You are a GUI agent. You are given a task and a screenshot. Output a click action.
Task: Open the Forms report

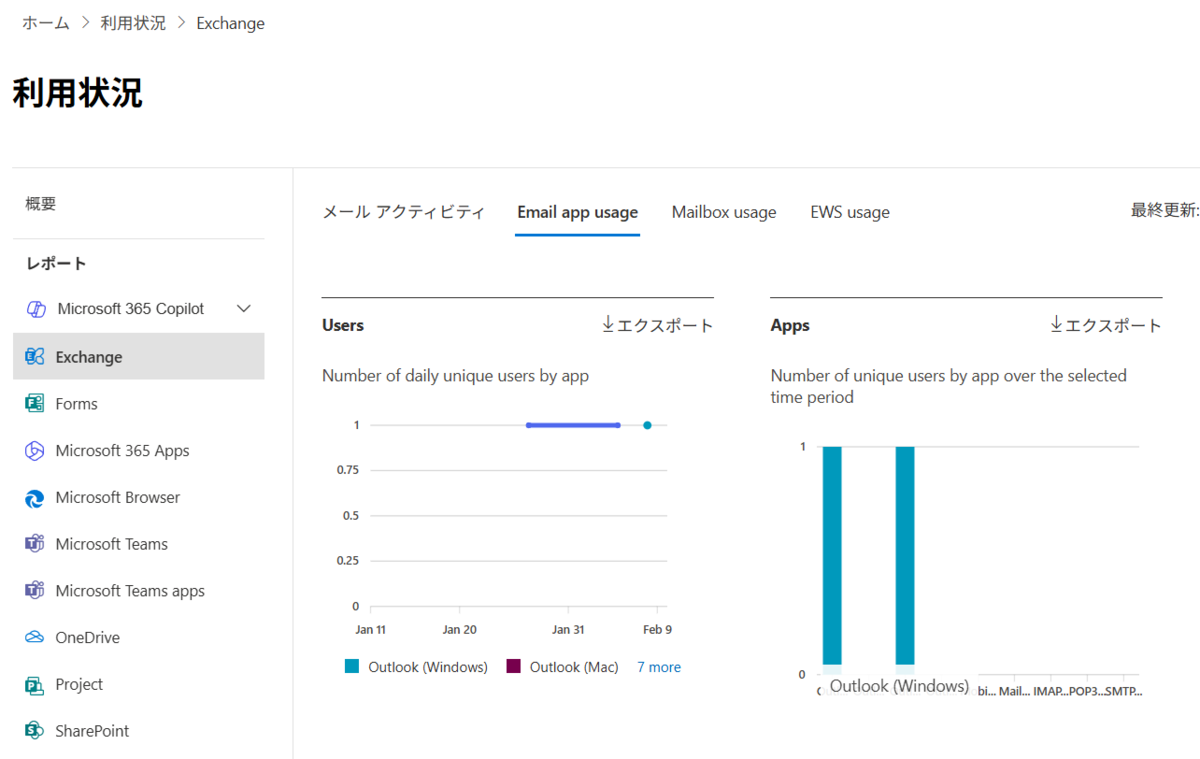coord(77,404)
